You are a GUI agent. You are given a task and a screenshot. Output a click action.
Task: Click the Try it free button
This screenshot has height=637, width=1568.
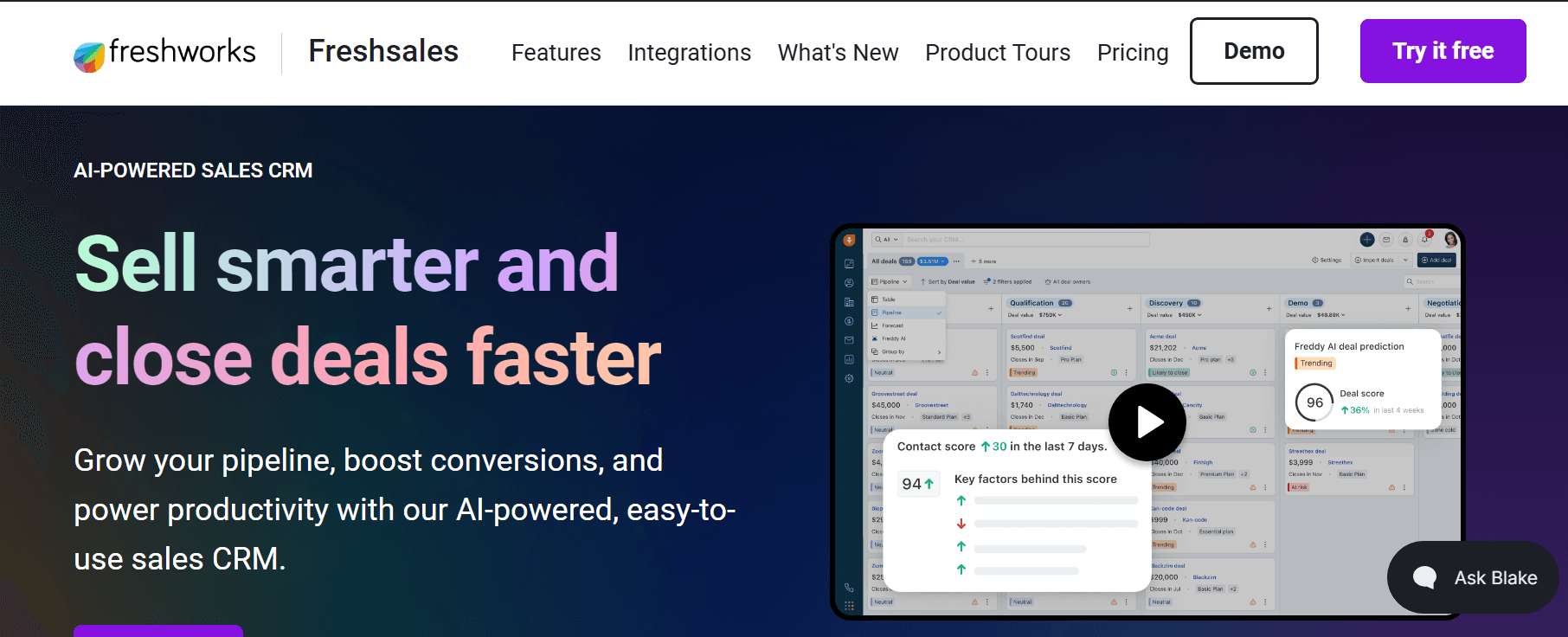click(1443, 51)
